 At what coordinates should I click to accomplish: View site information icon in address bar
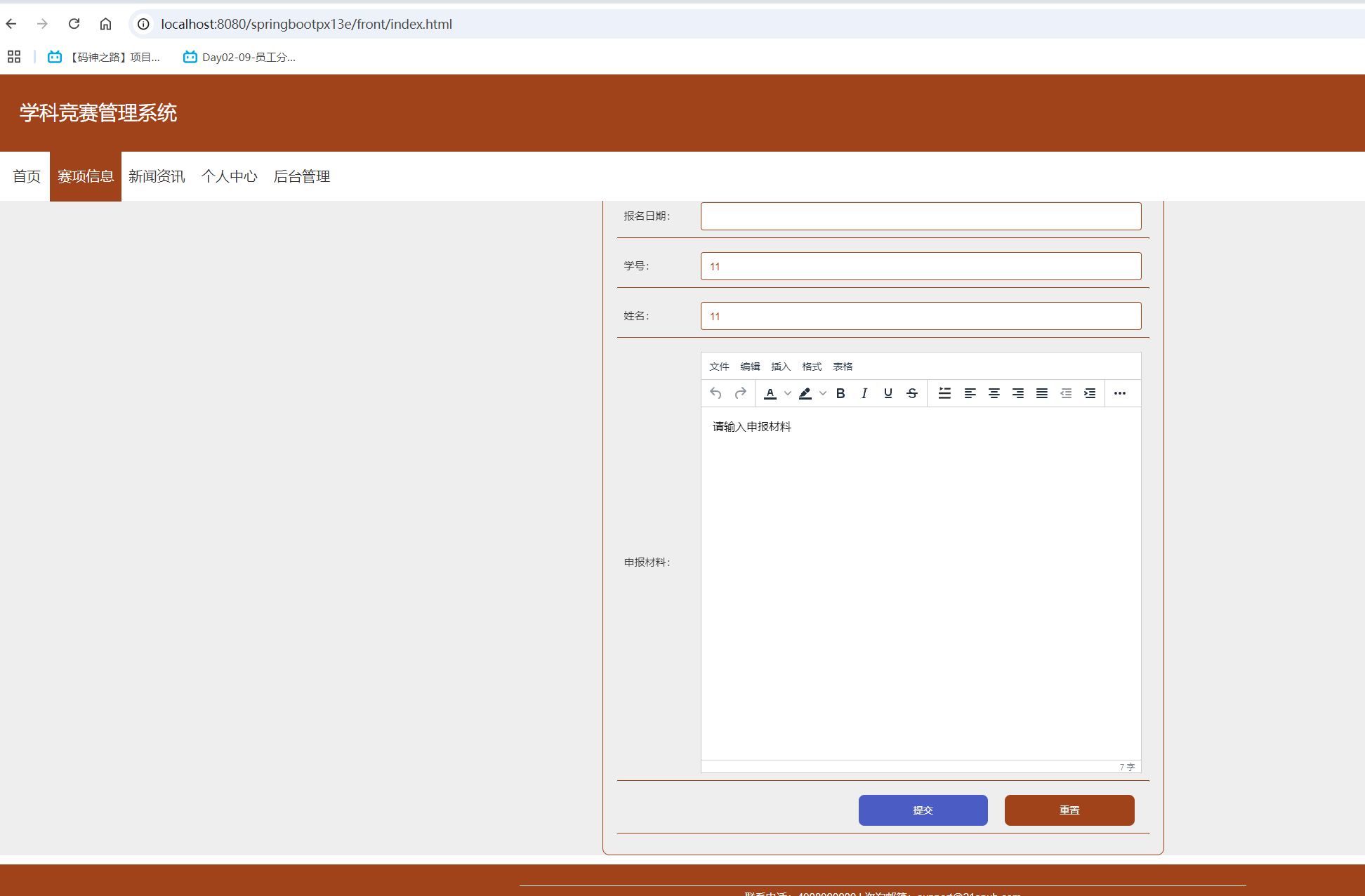pyautogui.click(x=143, y=24)
